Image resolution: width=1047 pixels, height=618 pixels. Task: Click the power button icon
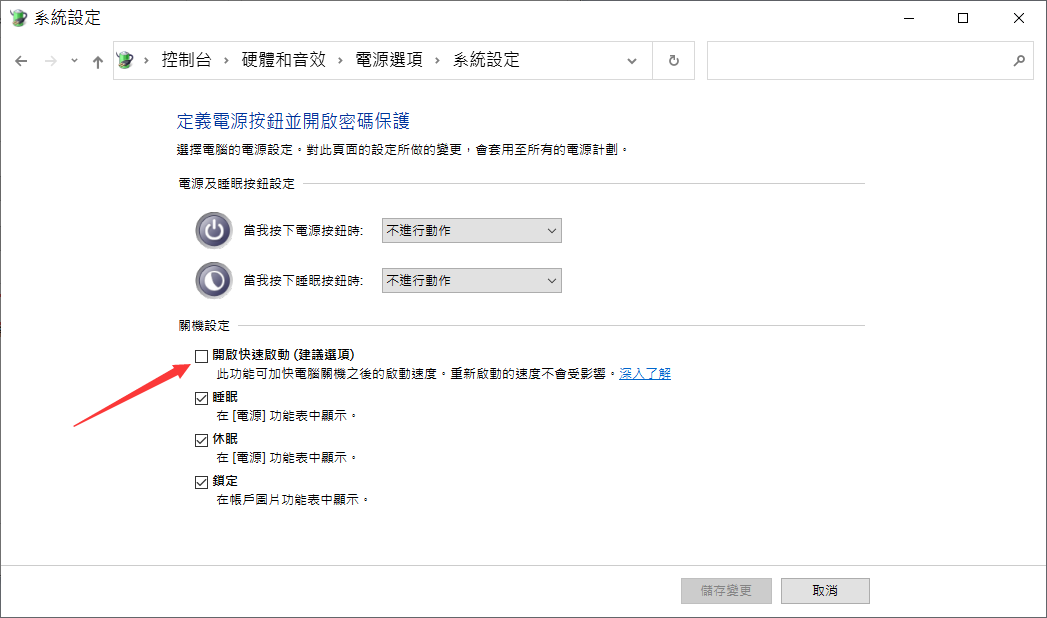click(214, 231)
